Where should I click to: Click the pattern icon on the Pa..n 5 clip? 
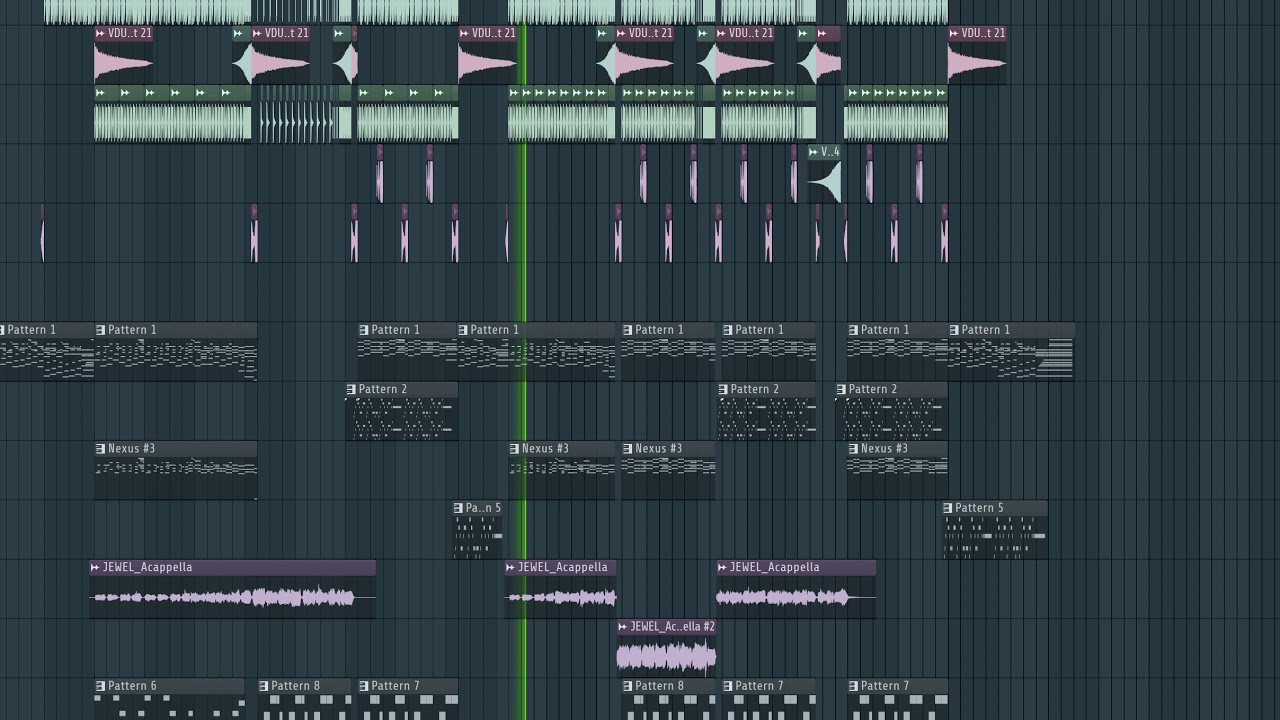[x=459, y=508]
